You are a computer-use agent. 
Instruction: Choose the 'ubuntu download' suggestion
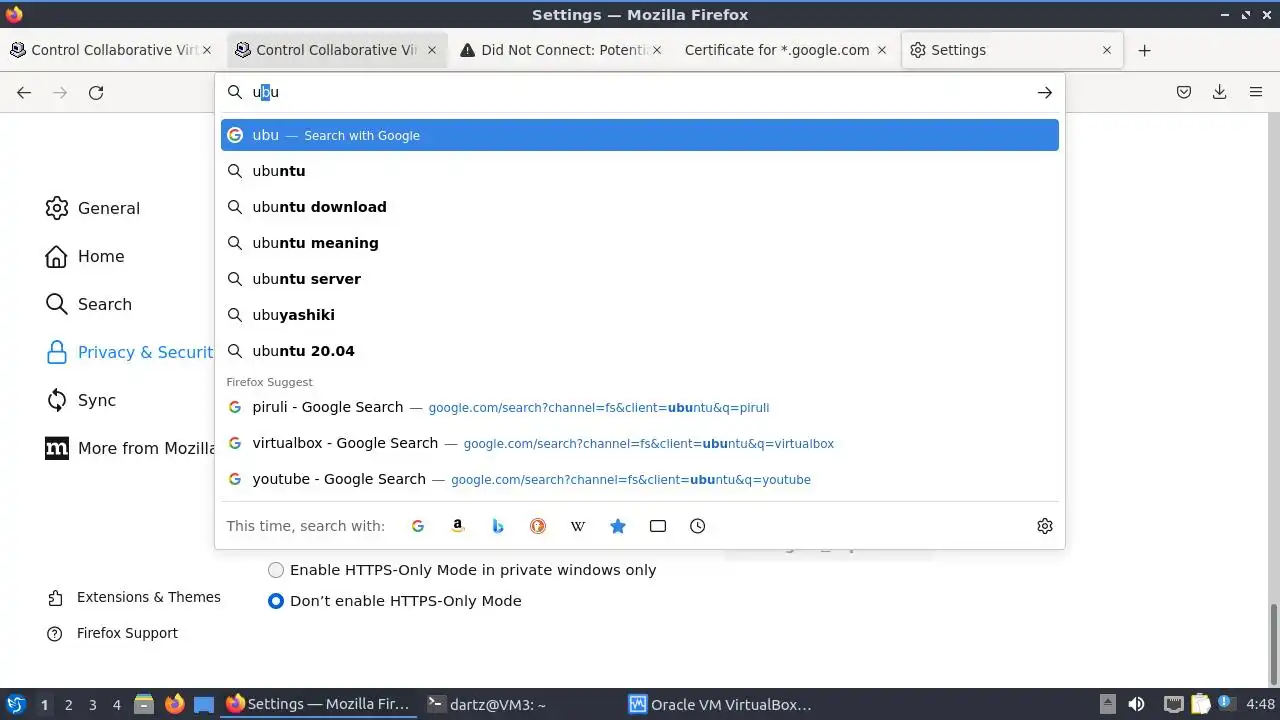(x=640, y=207)
